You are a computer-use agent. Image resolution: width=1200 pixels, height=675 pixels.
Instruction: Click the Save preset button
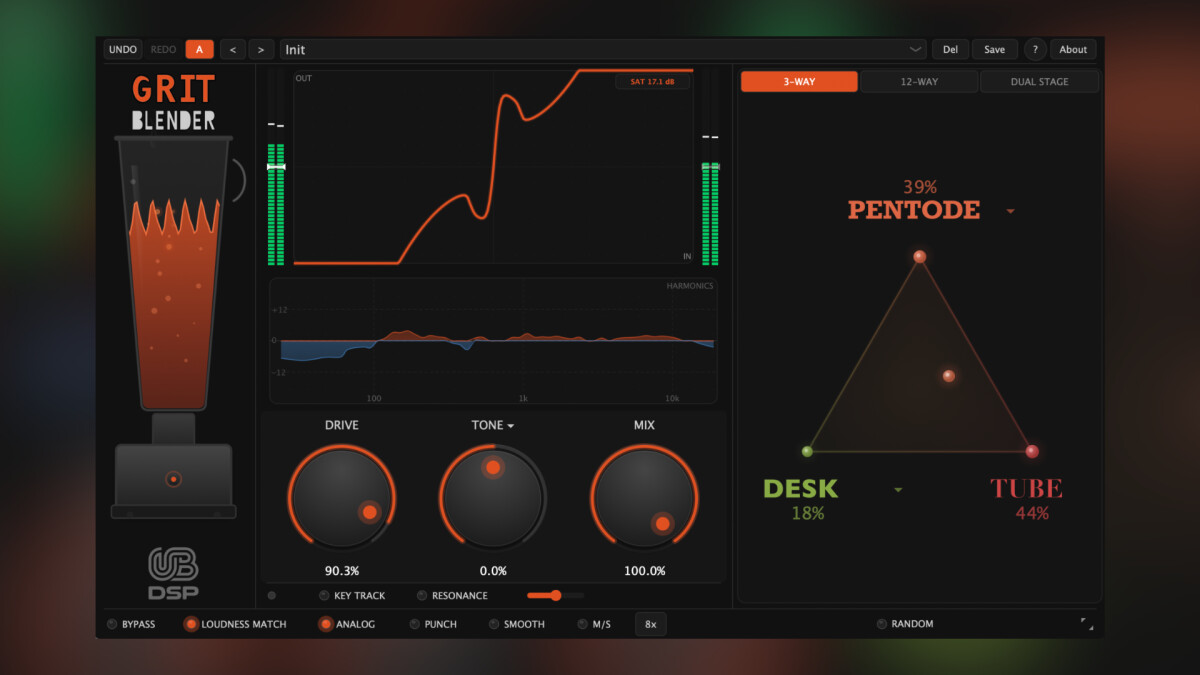[994, 50]
